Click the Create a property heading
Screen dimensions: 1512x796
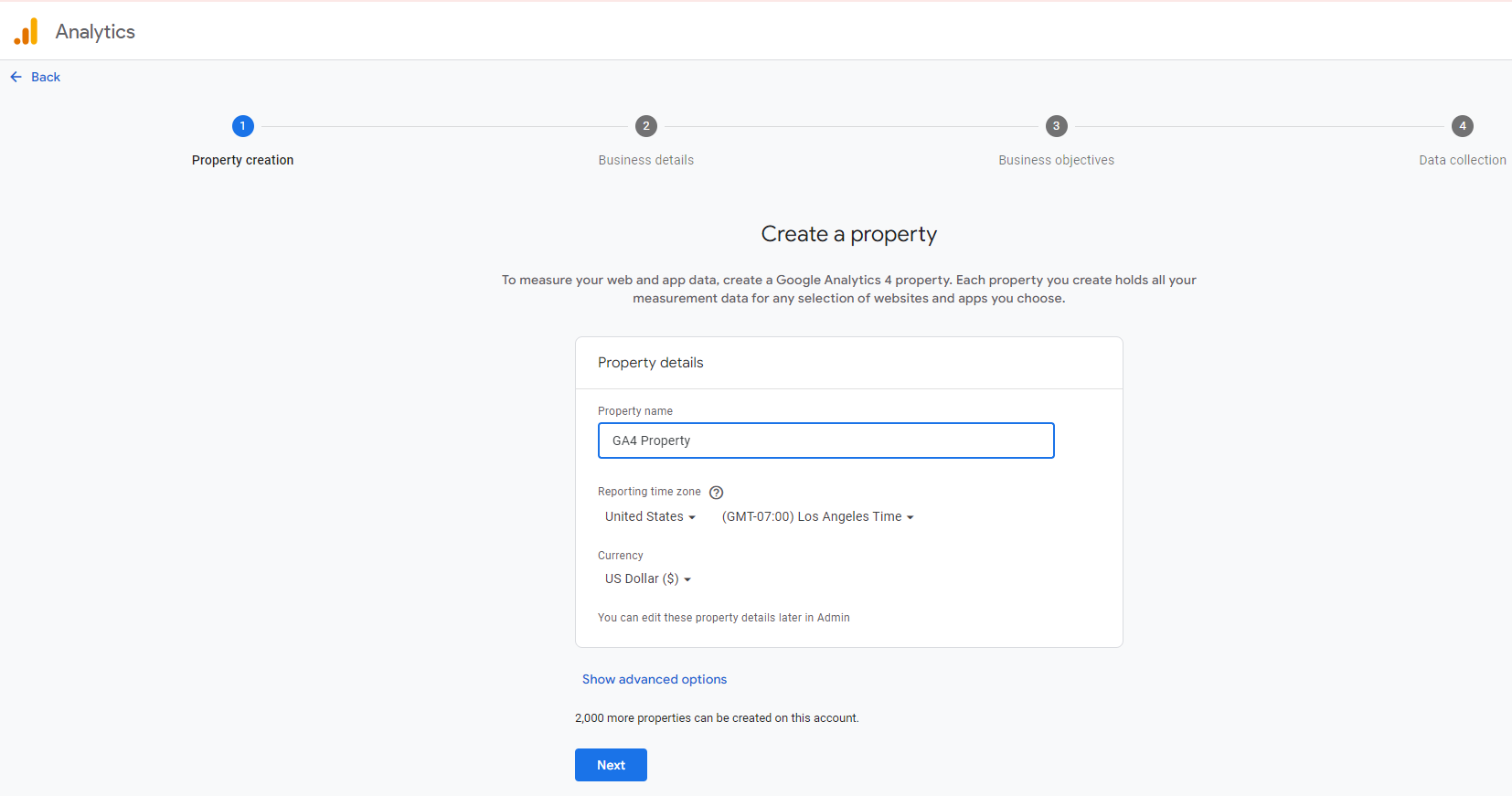pyautogui.click(x=849, y=235)
